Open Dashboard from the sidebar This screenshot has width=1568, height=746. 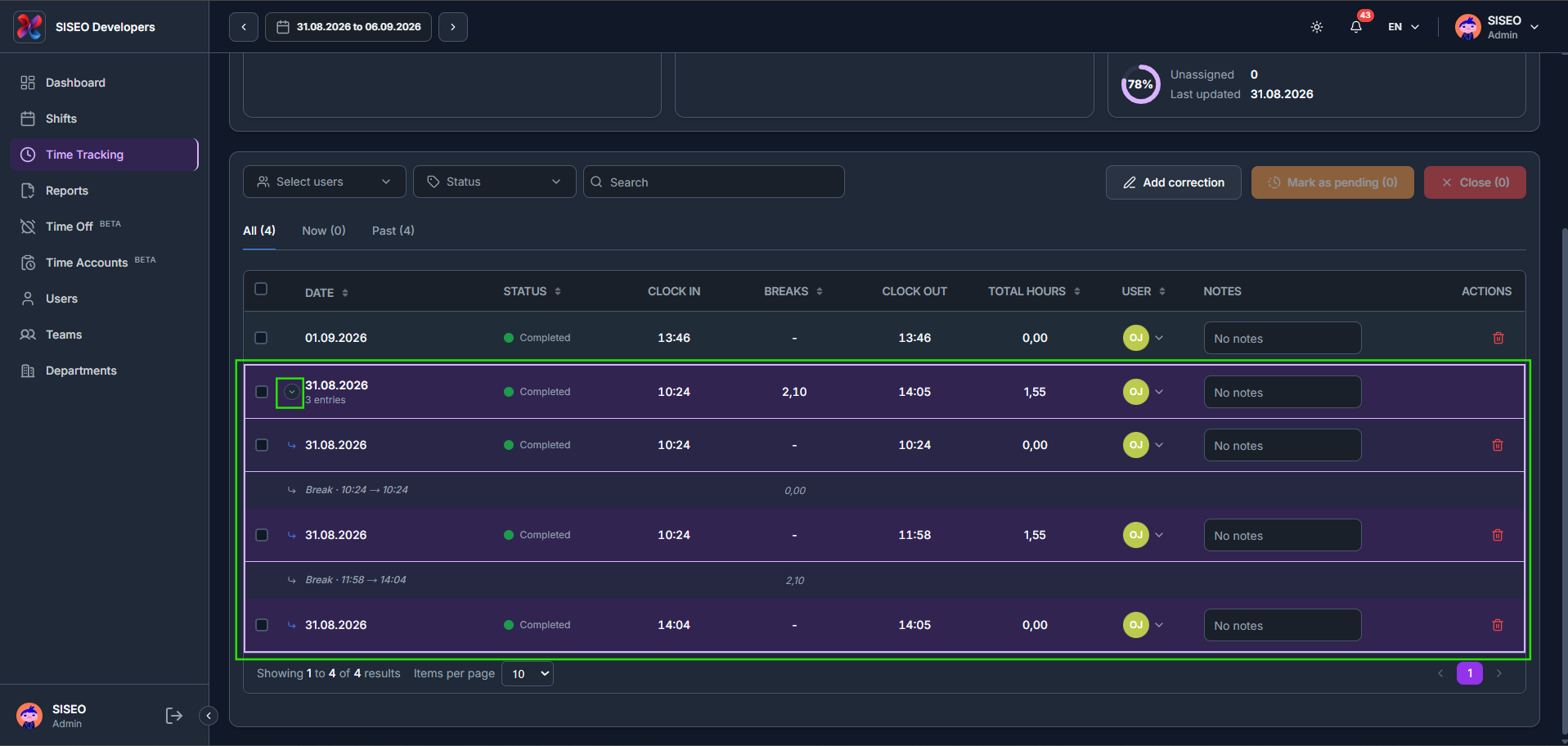tap(104, 83)
